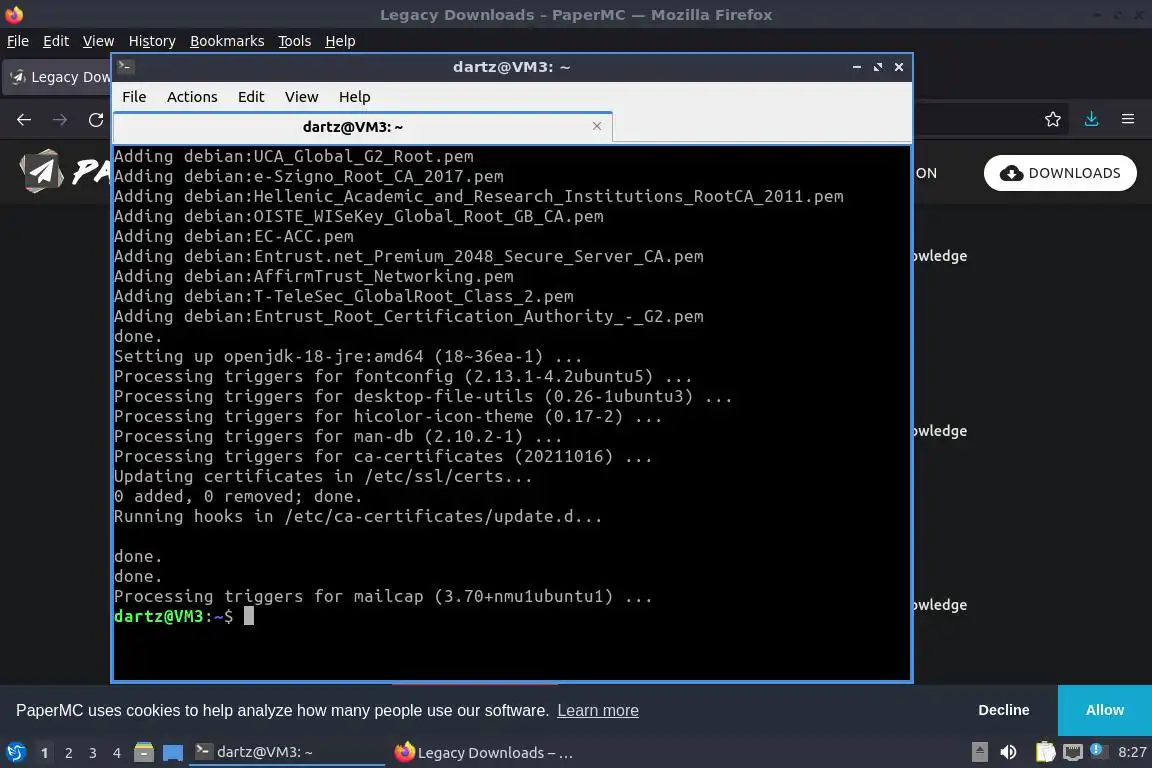The image size is (1152, 768).
Task: Close the terminal window
Action: pos(899,67)
